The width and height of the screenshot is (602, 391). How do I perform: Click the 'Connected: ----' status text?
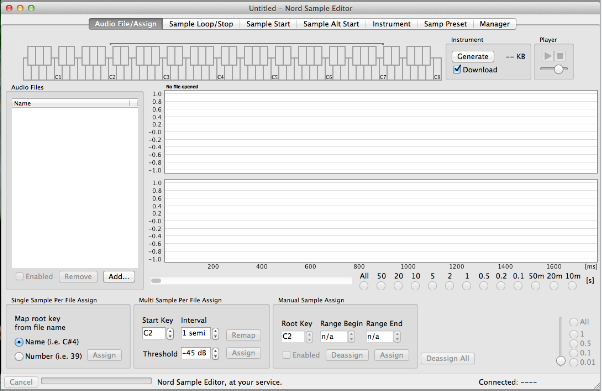(x=508, y=382)
